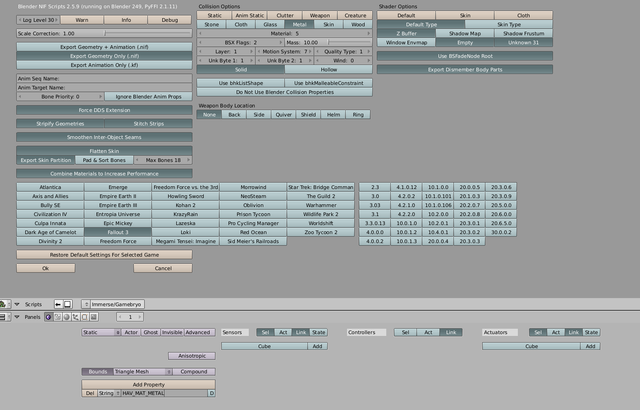Select the Scene context icon in Panels
The height and width of the screenshot is (410, 640).
[93, 317]
